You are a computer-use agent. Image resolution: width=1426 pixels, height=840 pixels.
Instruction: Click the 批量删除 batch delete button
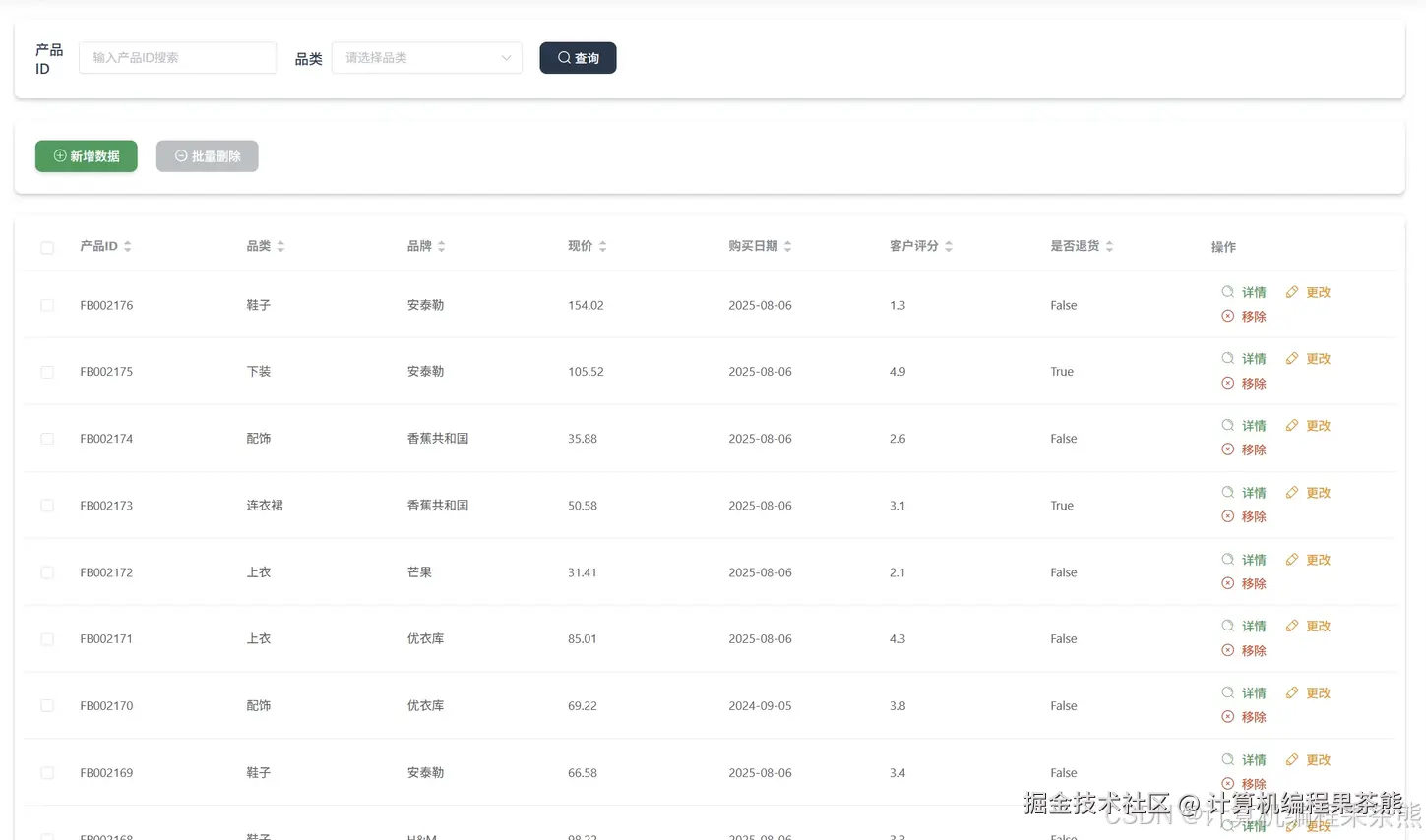(208, 156)
